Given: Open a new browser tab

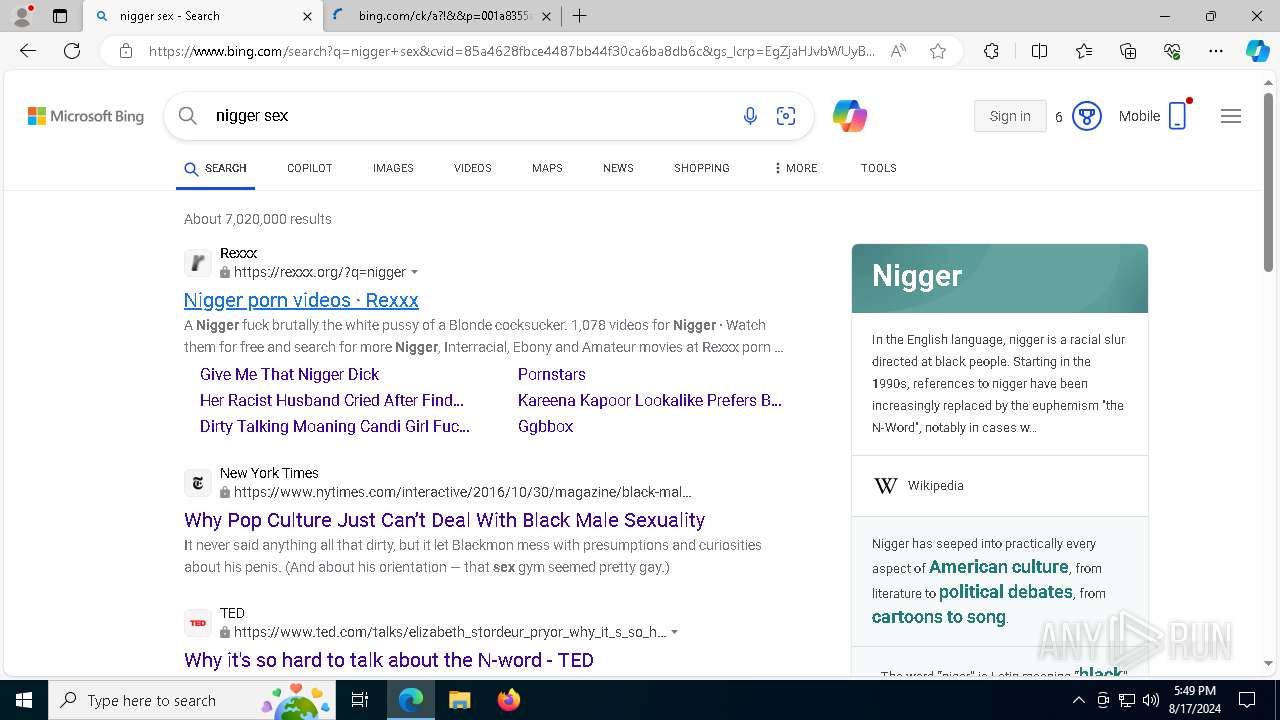Looking at the screenshot, I should pyautogui.click(x=580, y=16).
